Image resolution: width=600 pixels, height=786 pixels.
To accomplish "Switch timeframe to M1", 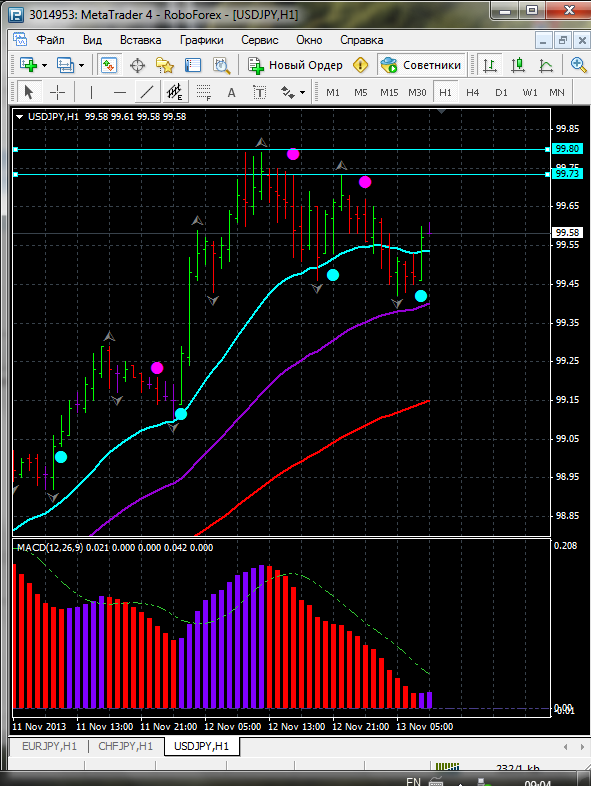I will click(333, 93).
